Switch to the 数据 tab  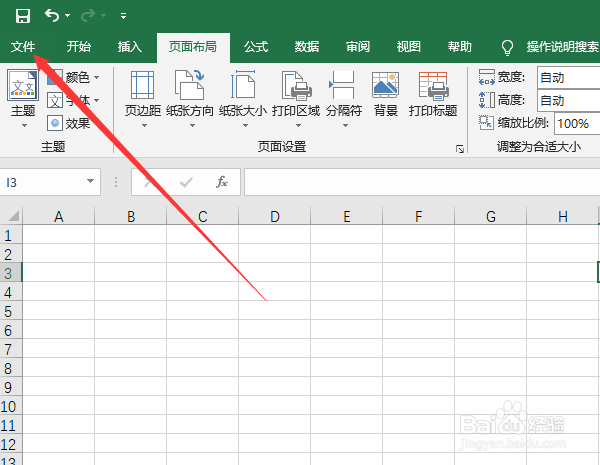(307, 47)
